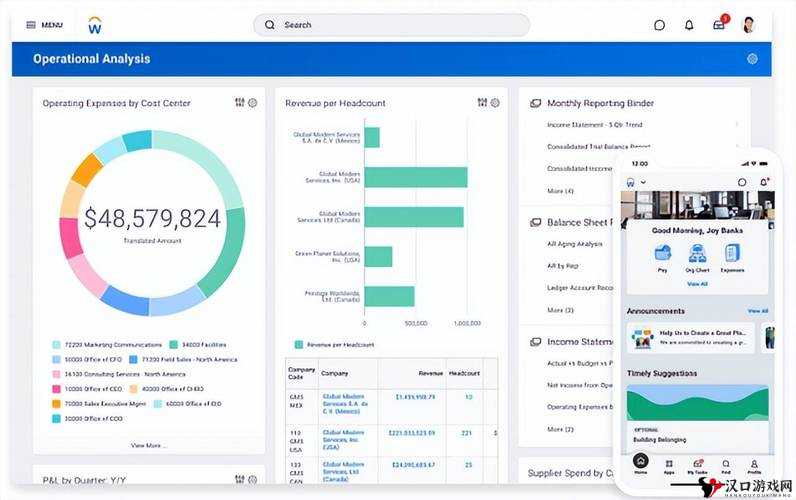The image size is (796, 500).
Task: Open the inbox icon with red badge
Action: click(720, 23)
